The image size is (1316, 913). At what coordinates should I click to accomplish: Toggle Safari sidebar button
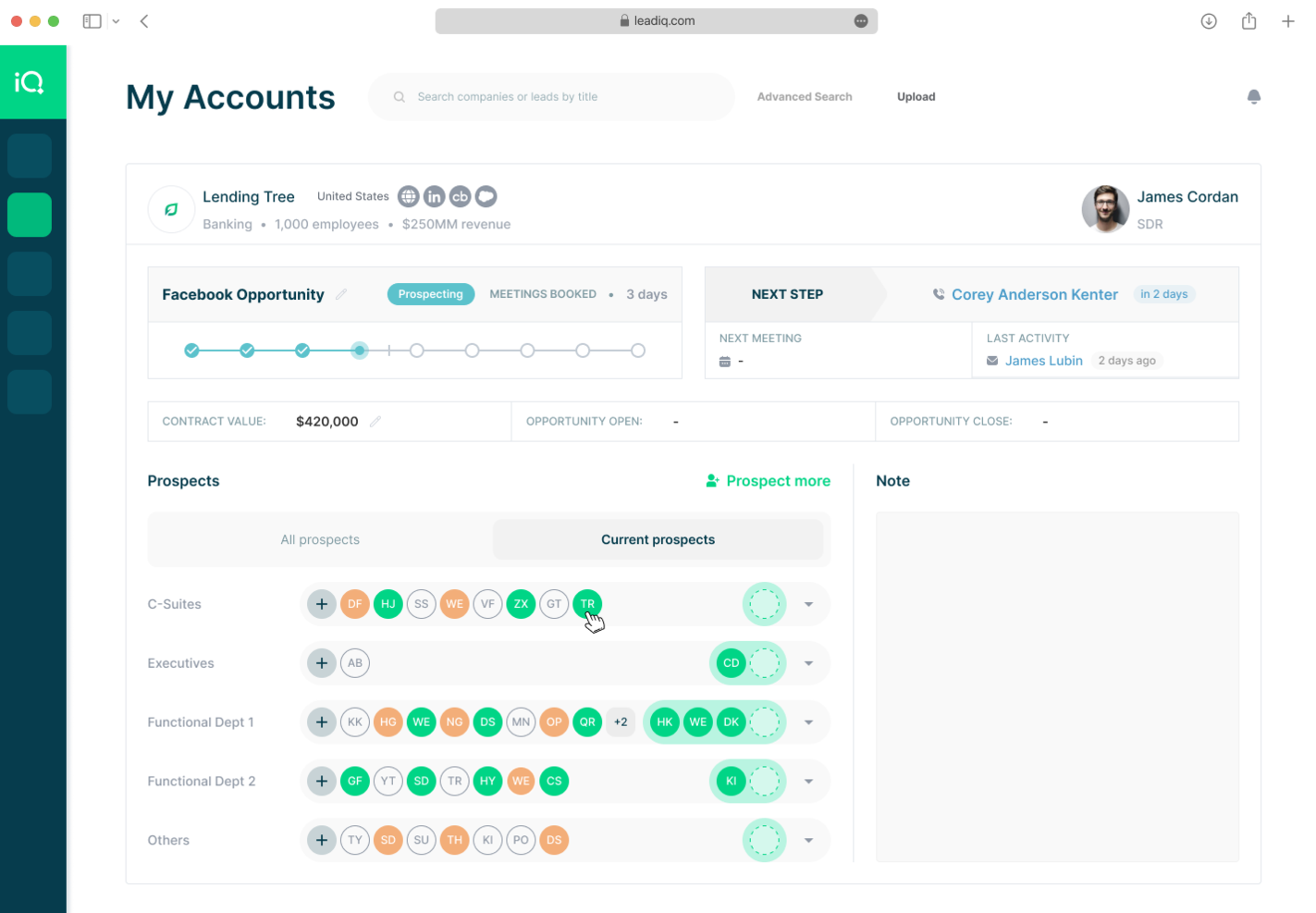pyautogui.click(x=92, y=21)
